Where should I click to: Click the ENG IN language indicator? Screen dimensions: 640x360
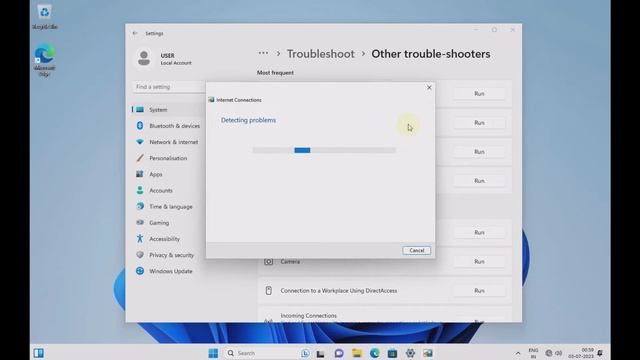coord(533,353)
